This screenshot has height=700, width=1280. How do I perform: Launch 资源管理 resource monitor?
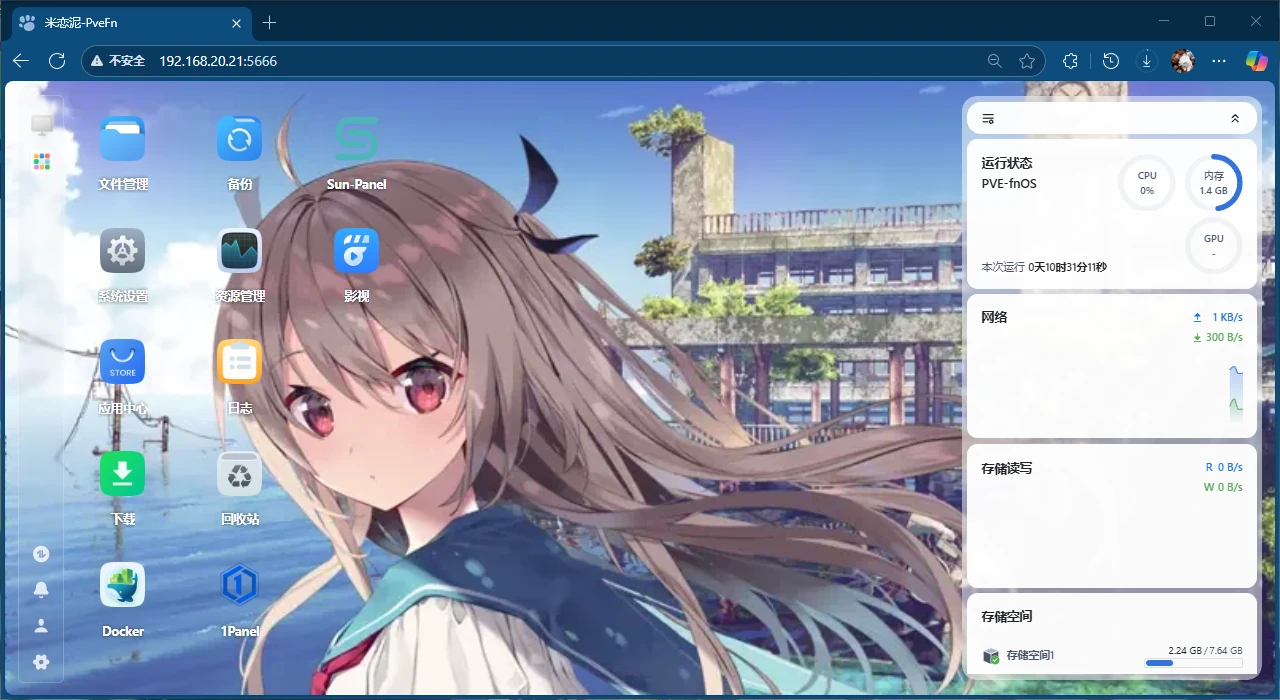[239, 251]
